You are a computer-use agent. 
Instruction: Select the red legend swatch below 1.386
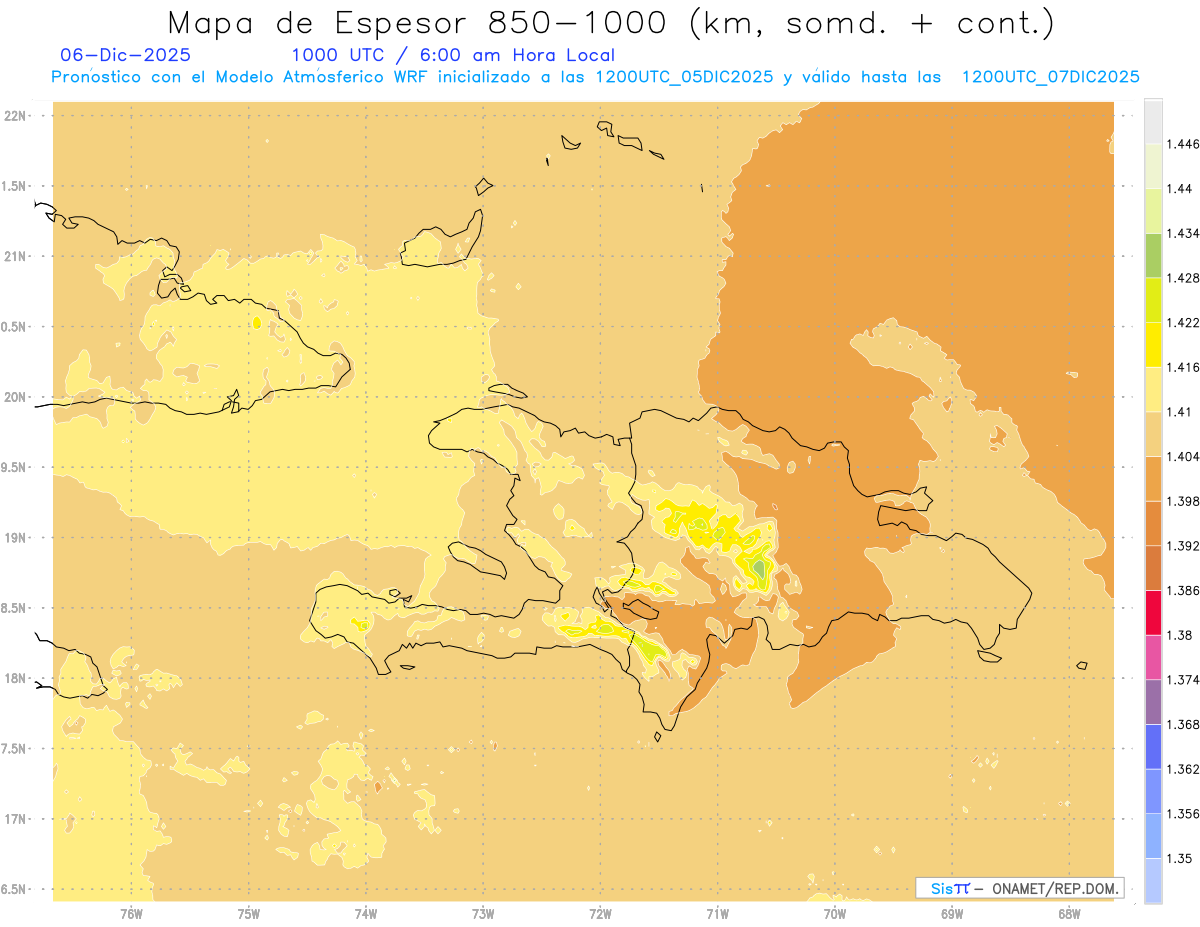click(x=1153, y=612)
